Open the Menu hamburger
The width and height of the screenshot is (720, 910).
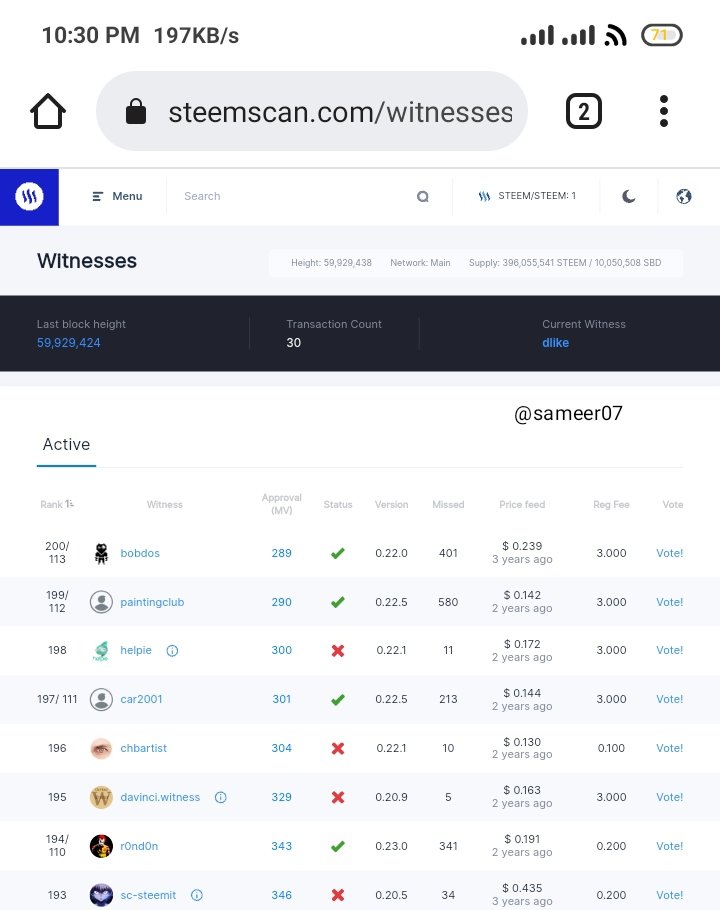click(117, 197)
